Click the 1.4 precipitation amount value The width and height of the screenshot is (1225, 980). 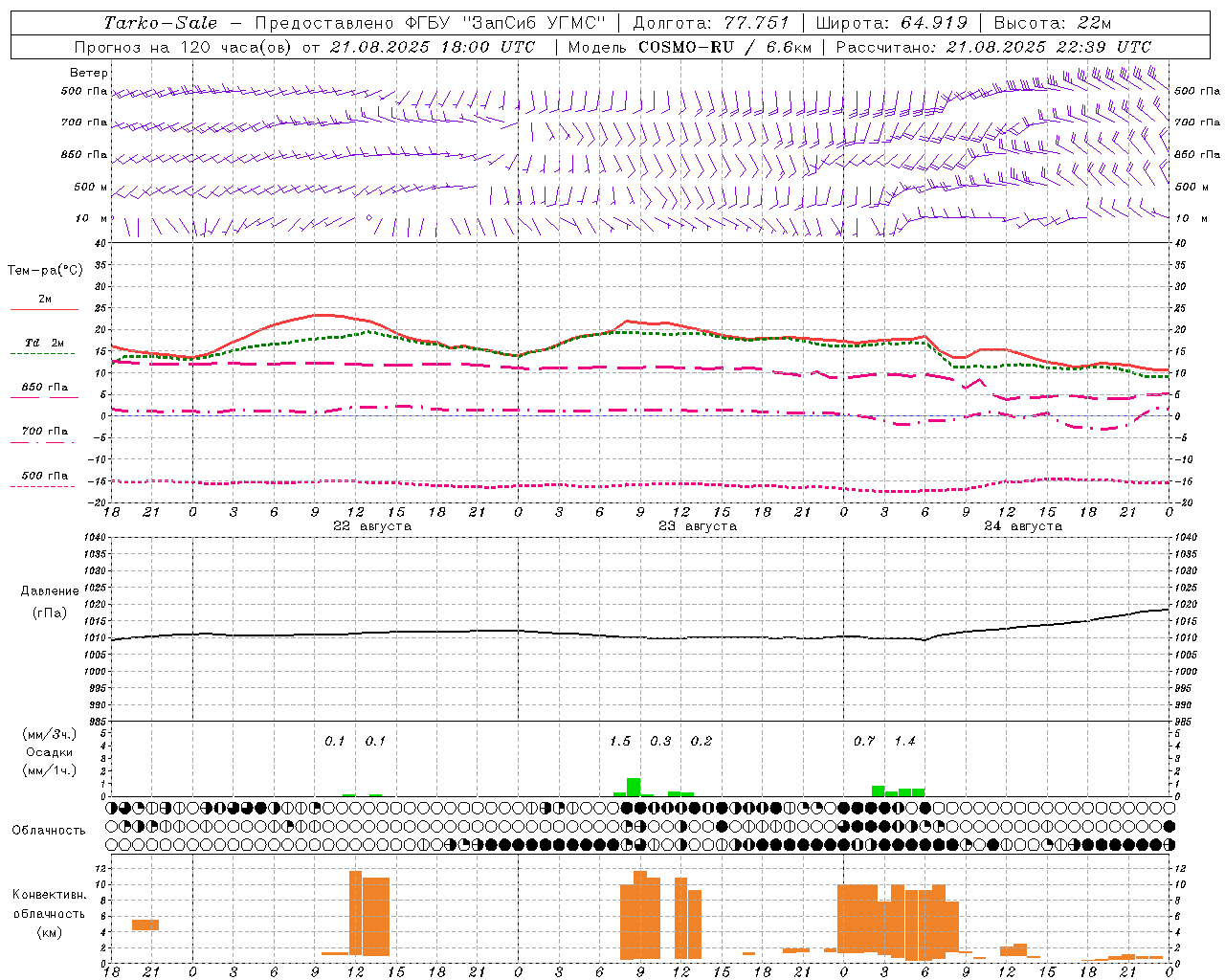pyautogui.click(x=904, y=742)
